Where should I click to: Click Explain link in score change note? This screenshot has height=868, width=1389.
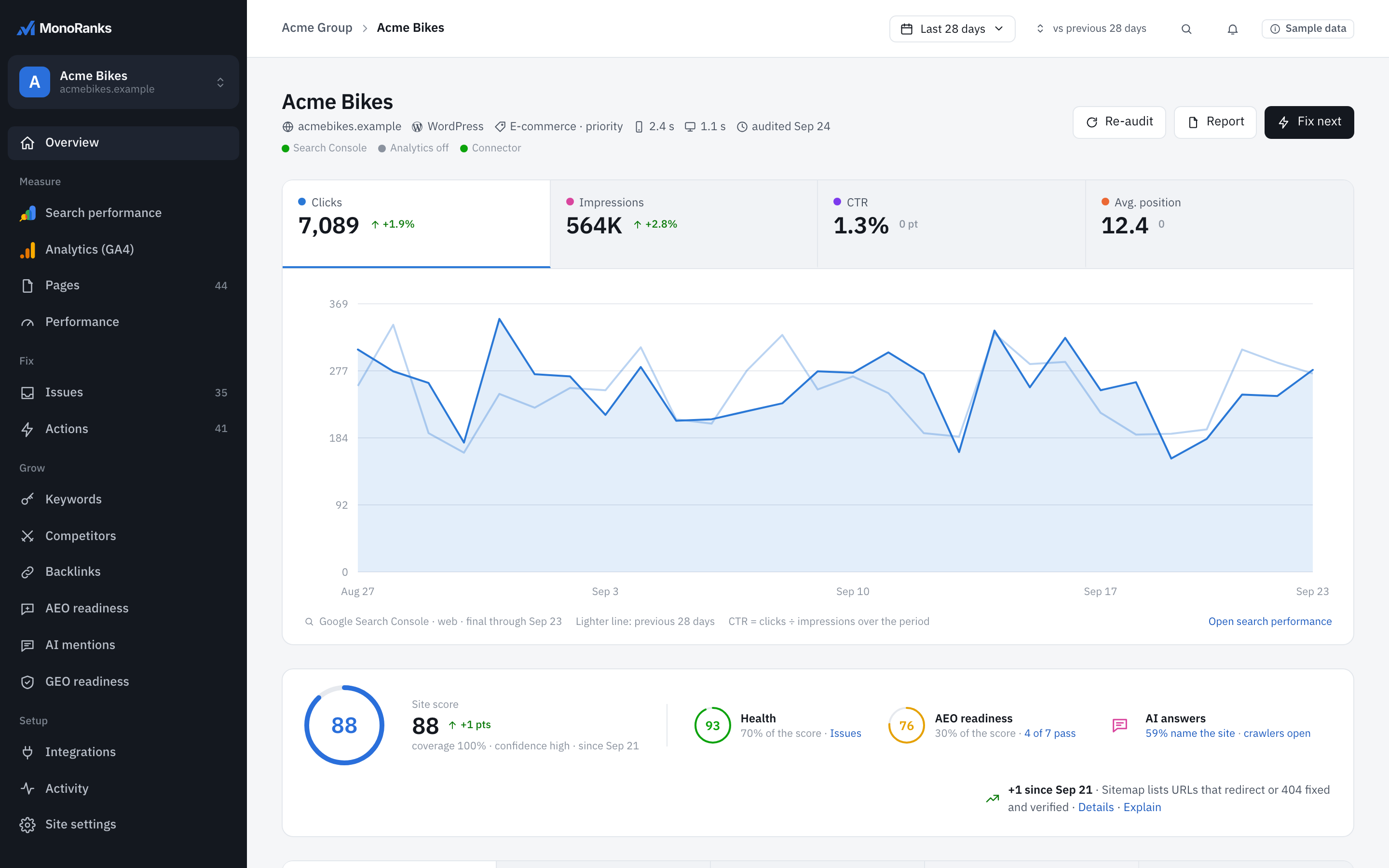tap(1142, 808)
